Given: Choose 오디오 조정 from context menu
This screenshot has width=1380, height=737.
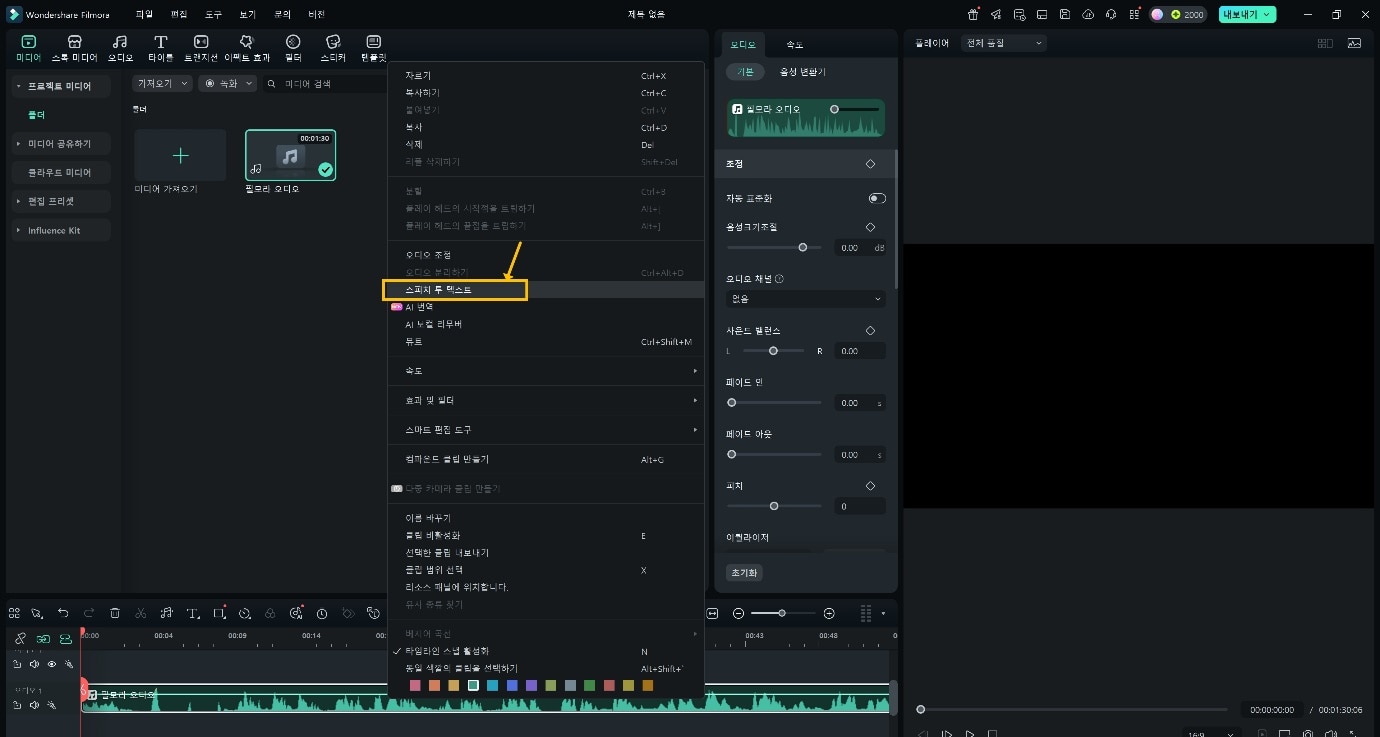Looking at the screenshot, I should pos(546,255).
